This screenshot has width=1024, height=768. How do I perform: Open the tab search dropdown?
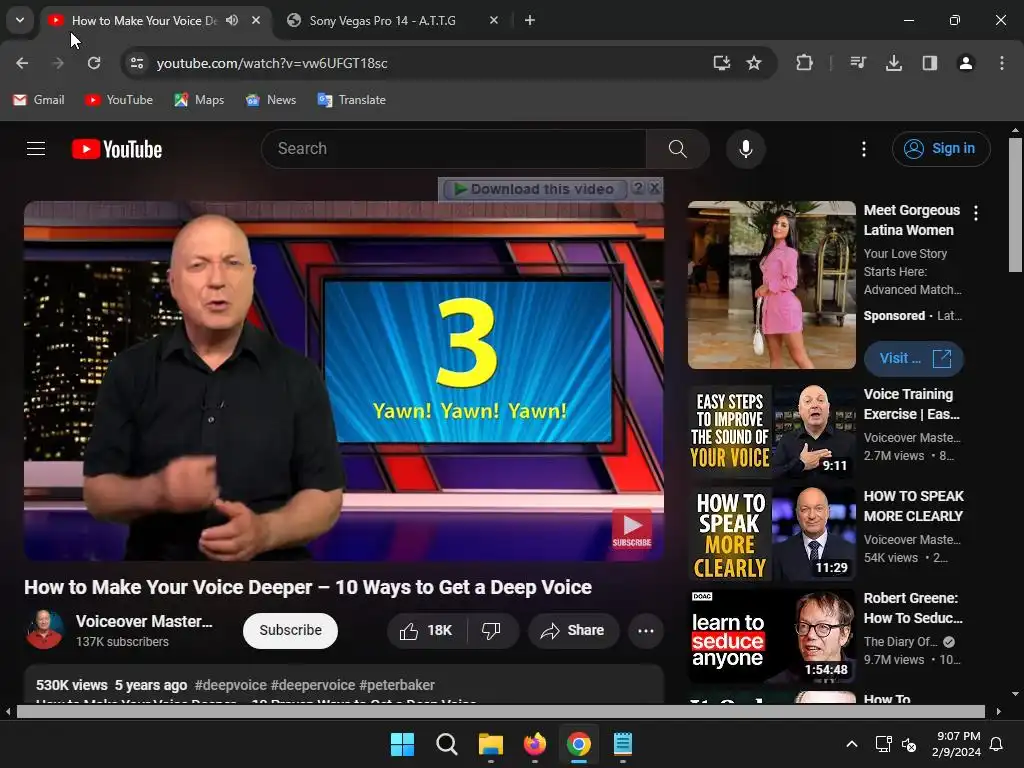tap(20, 20)
